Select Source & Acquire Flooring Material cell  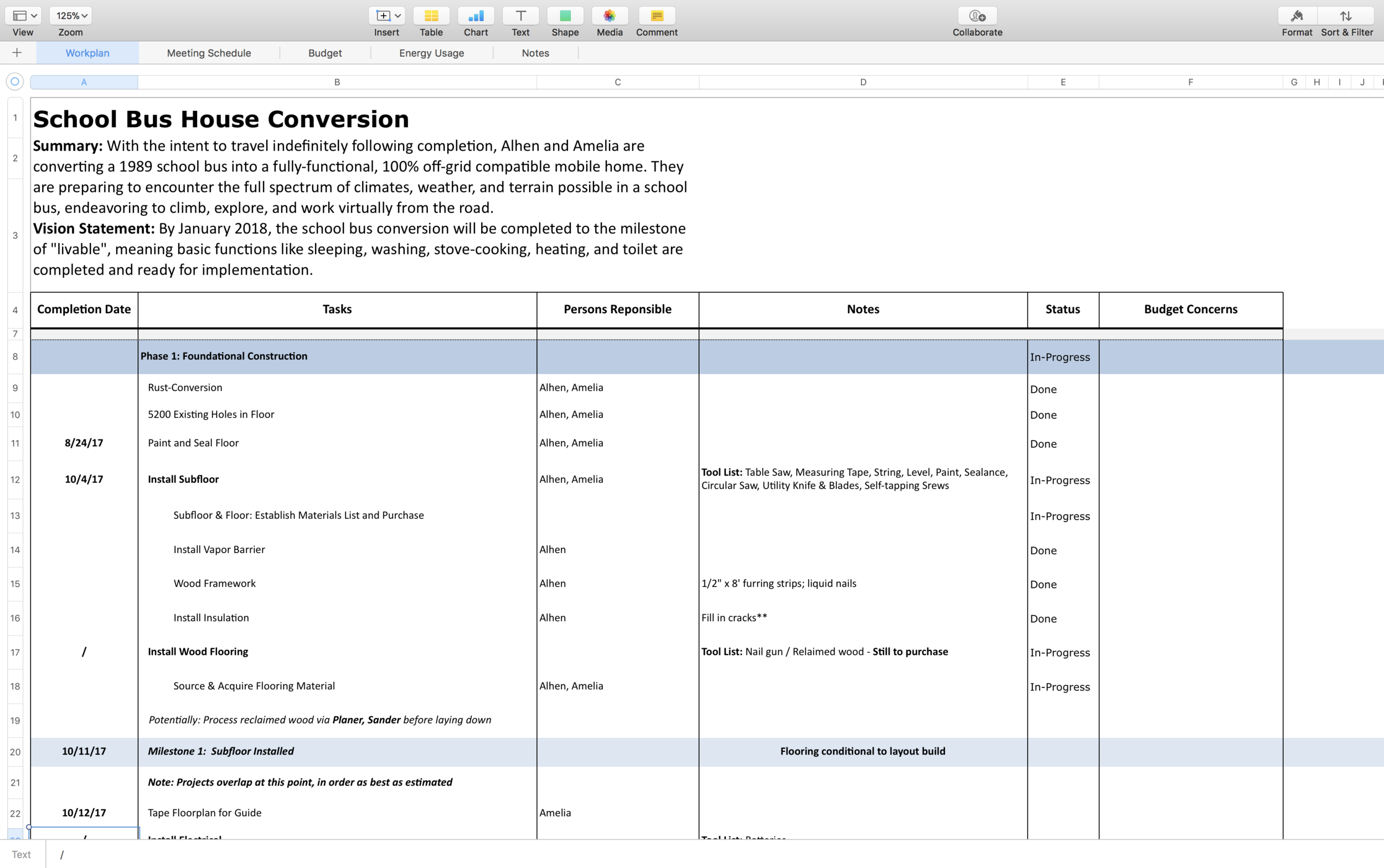point(337,686)
